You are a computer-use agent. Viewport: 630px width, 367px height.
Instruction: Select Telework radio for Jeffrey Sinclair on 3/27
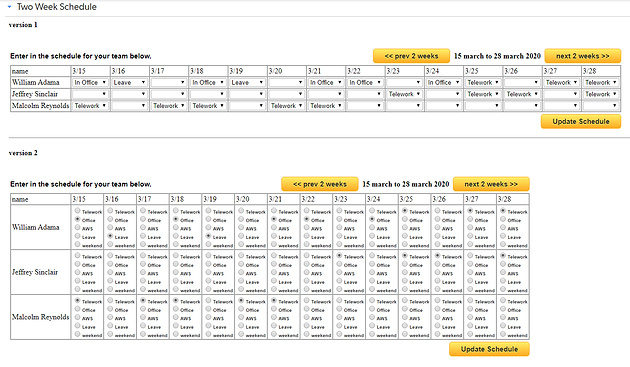(x=470, y=256)
